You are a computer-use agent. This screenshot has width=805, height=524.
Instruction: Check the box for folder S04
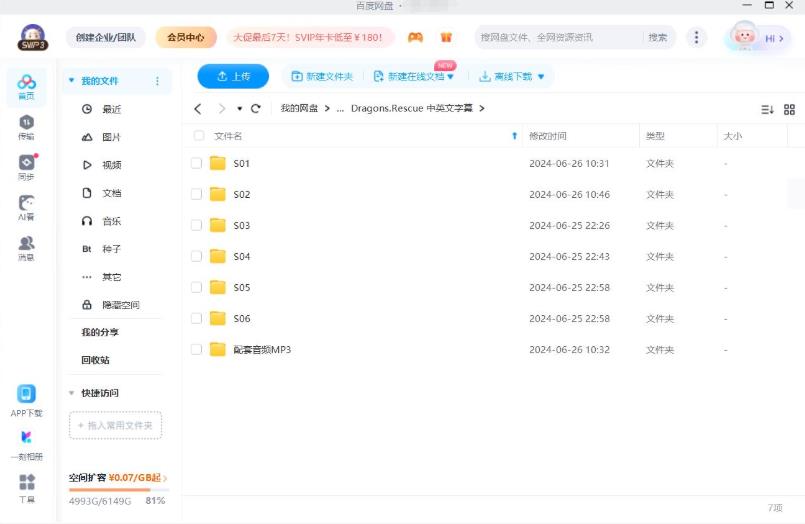coord(196,256)
